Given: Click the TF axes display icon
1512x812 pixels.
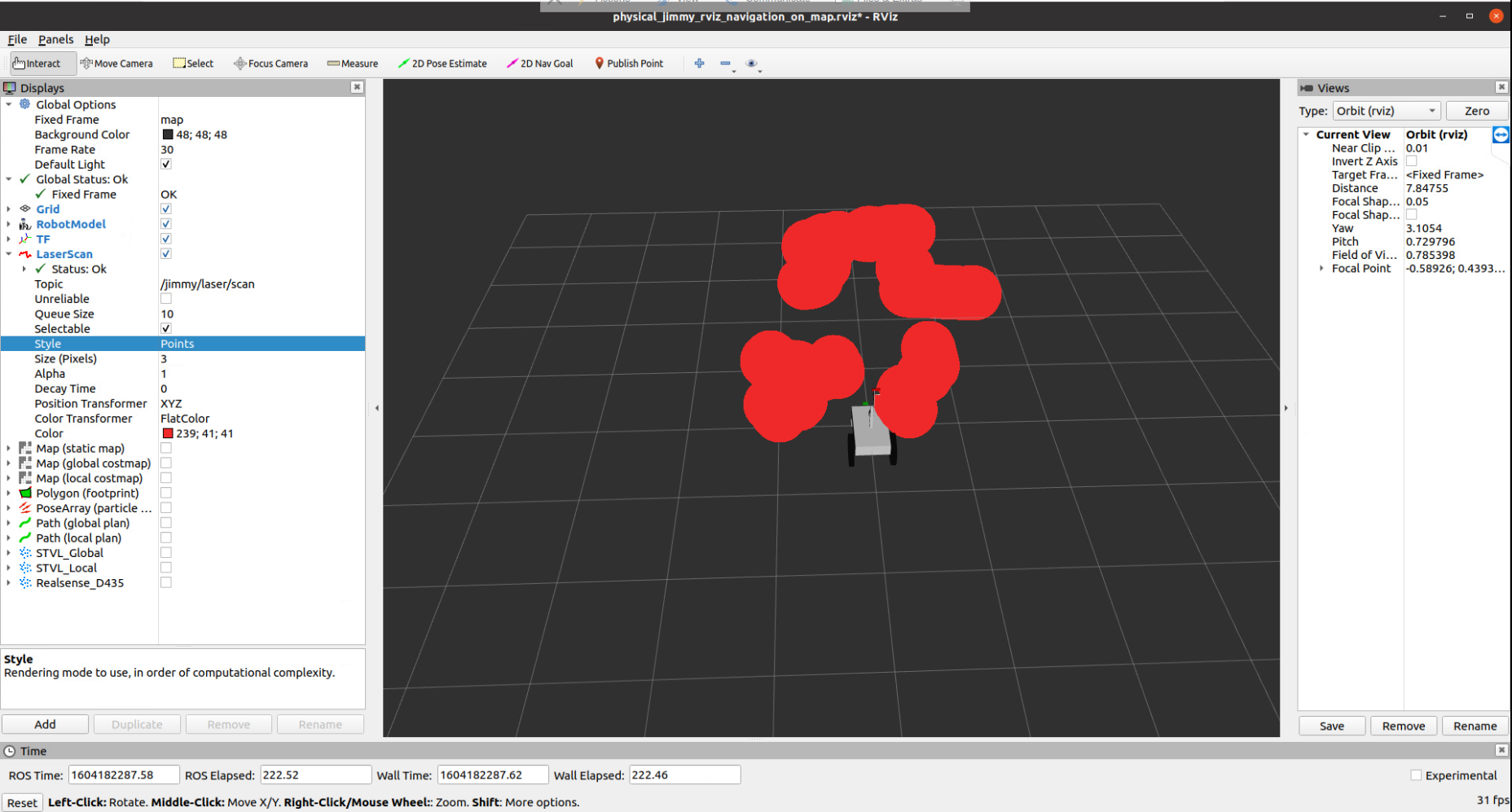Looking at the screenshot, I should (25, 239).
